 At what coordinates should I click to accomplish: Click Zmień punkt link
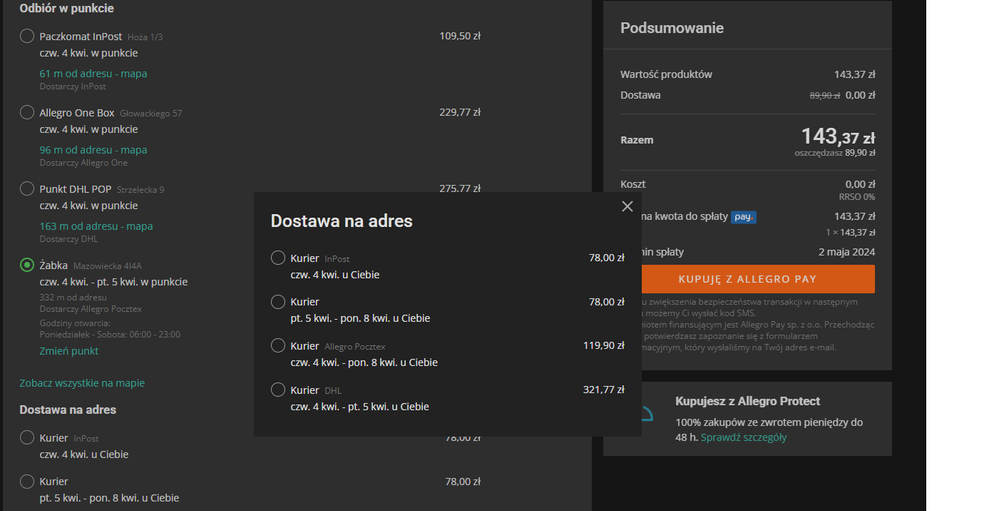(69, 351)
